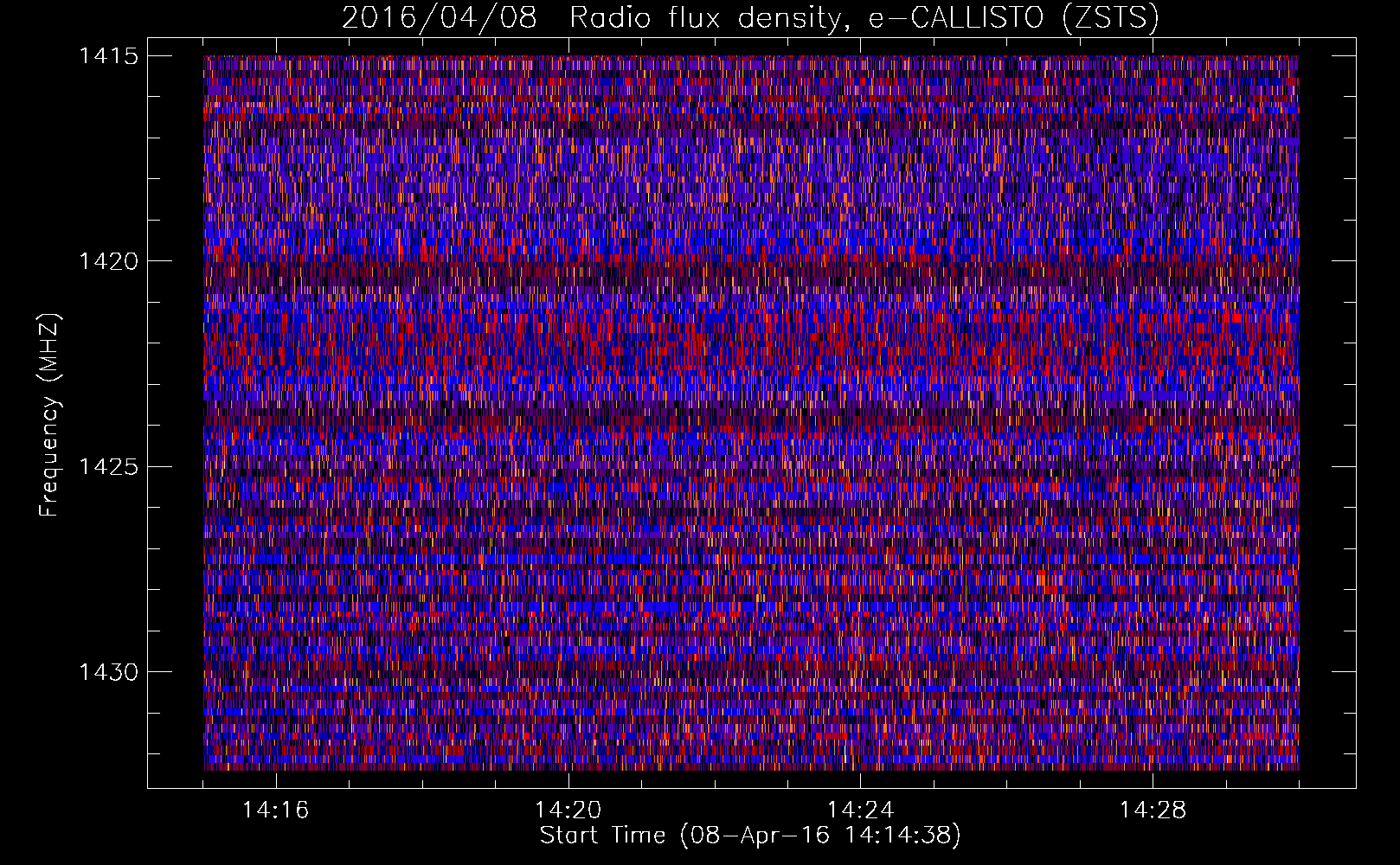Click the plot title '2016/04/08 Radio flux density, e-CALLISTO (ZSTS)'

point(750,18)
